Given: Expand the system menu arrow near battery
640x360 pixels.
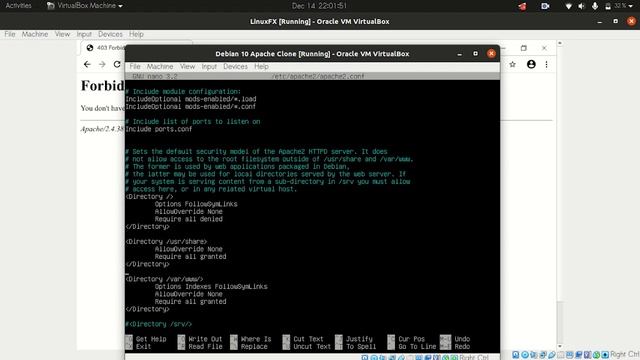Looking at the screenshot, I should click(x=631, y=6).
